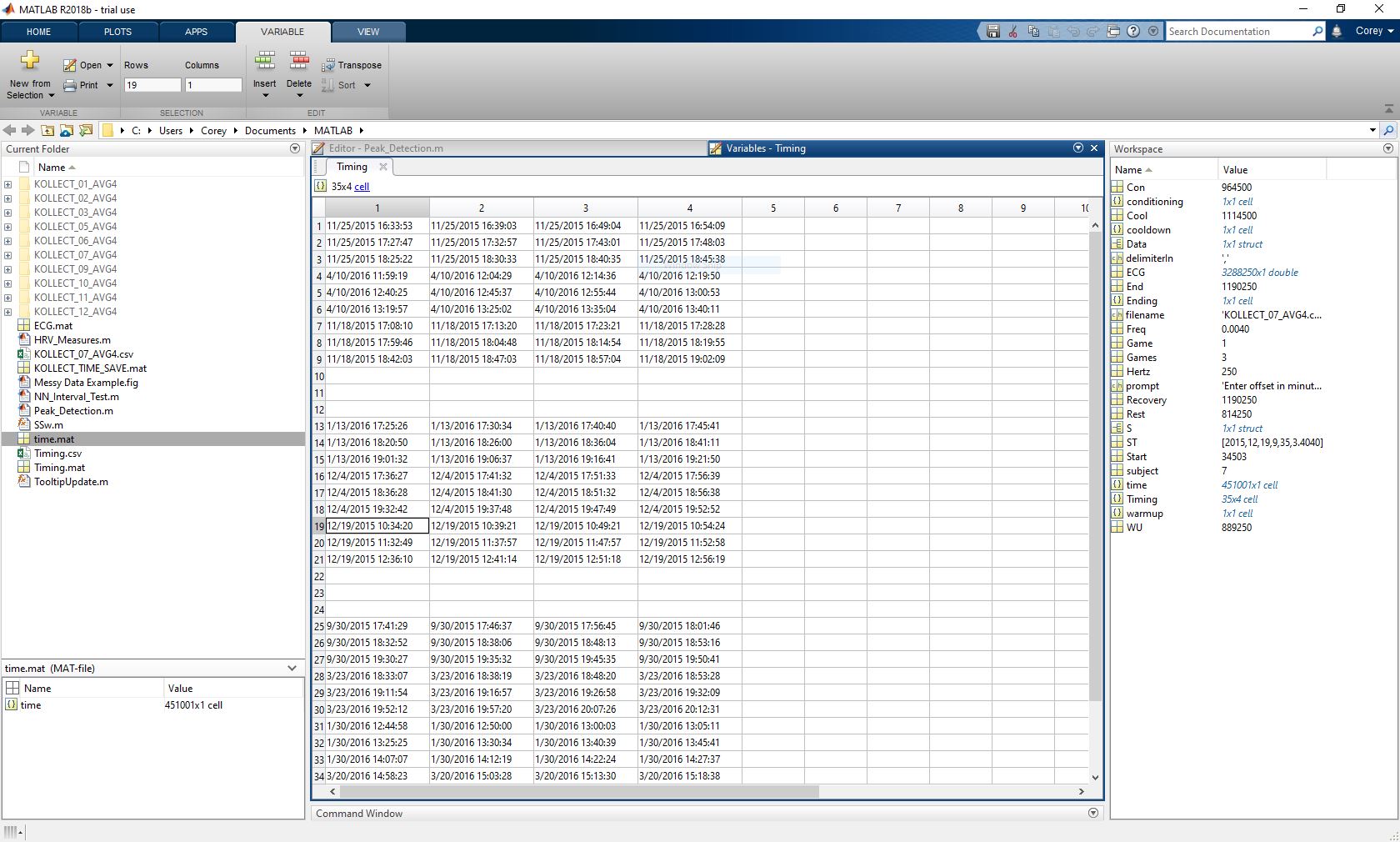This screenshot has height=842, width=1400.
Task: Click the 'cell' link next to 35x4
Action: tap(362, 187)
